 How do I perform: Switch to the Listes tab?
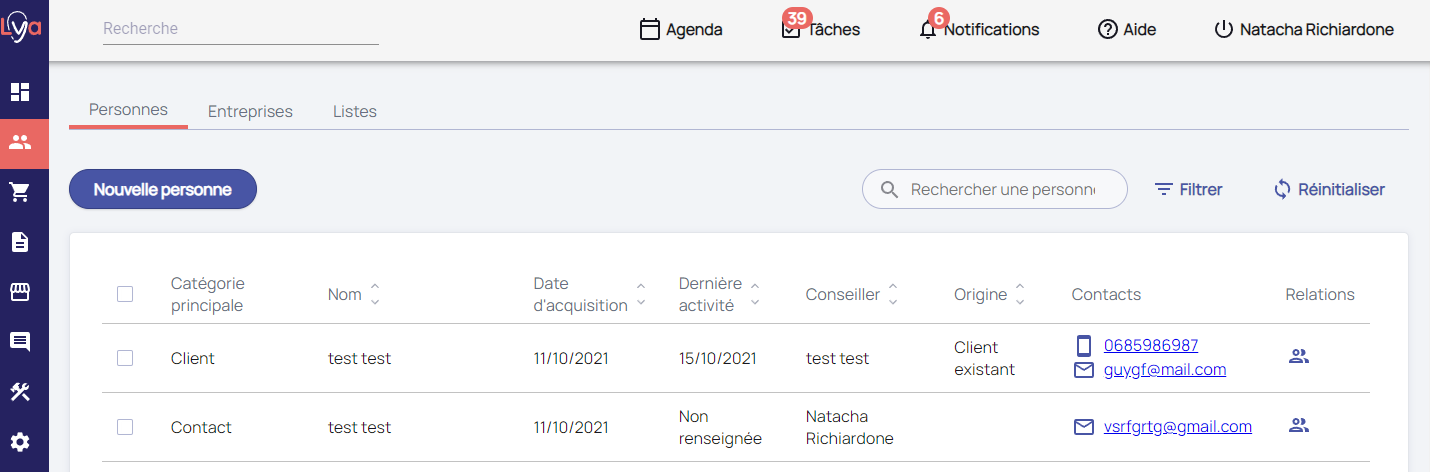point(354,112)
